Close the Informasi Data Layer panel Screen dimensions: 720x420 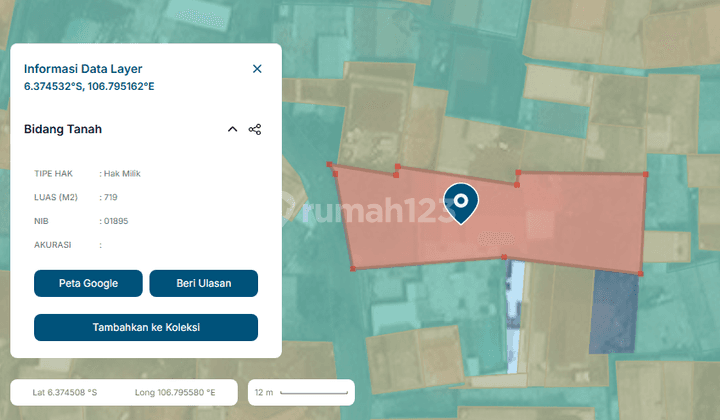tap(257, 69)
